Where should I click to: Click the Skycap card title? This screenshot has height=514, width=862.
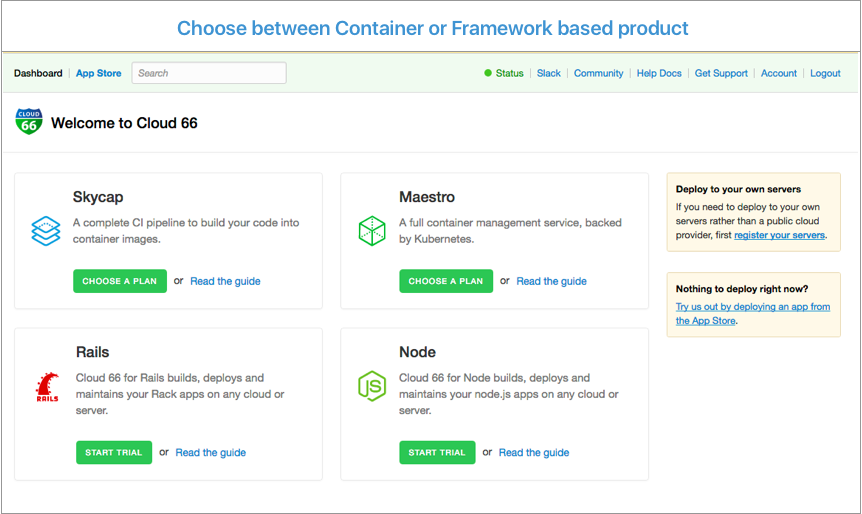coord(98,197)
